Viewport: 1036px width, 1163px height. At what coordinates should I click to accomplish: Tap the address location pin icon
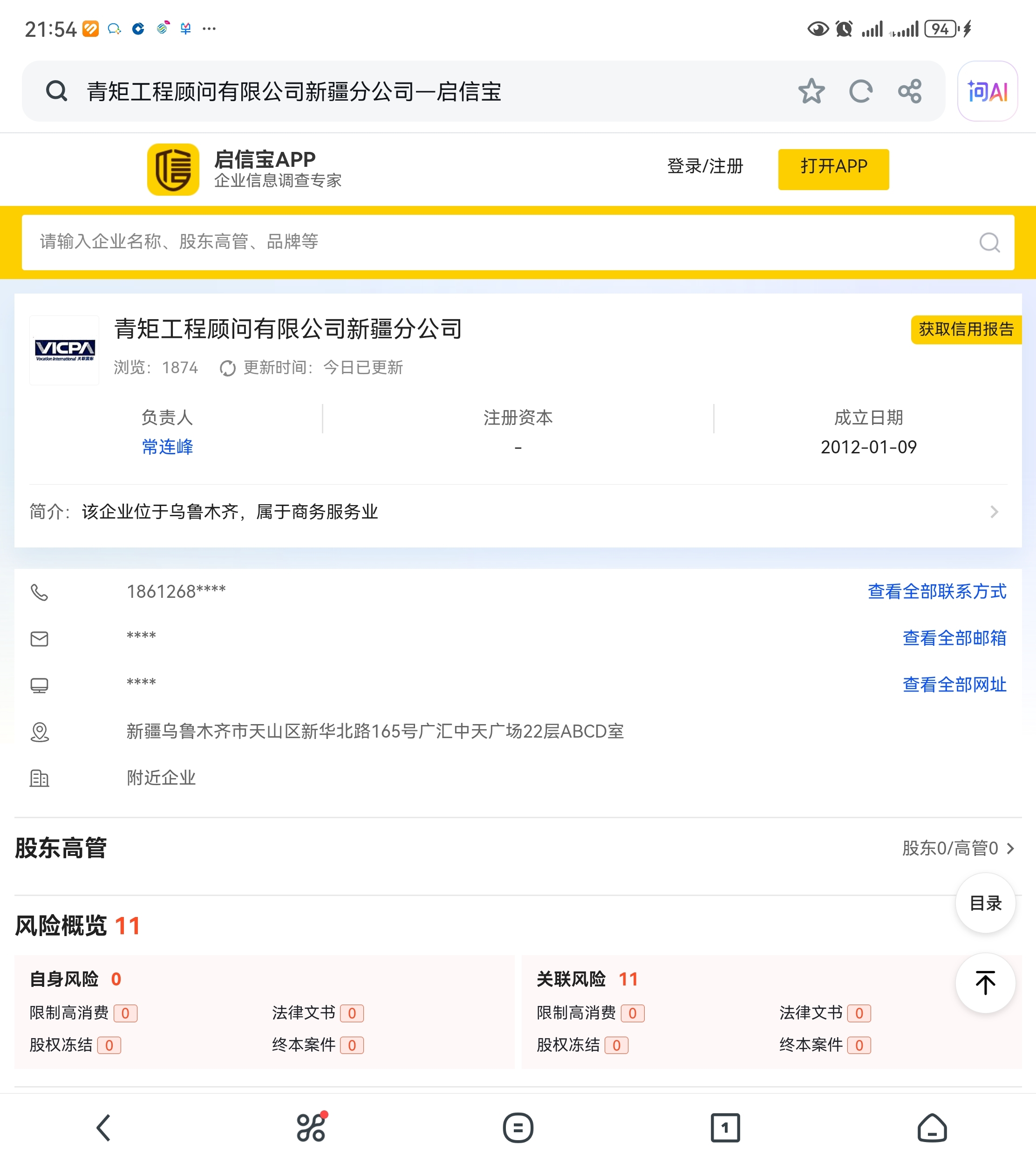pyautogui.click(x=39, y=732)
